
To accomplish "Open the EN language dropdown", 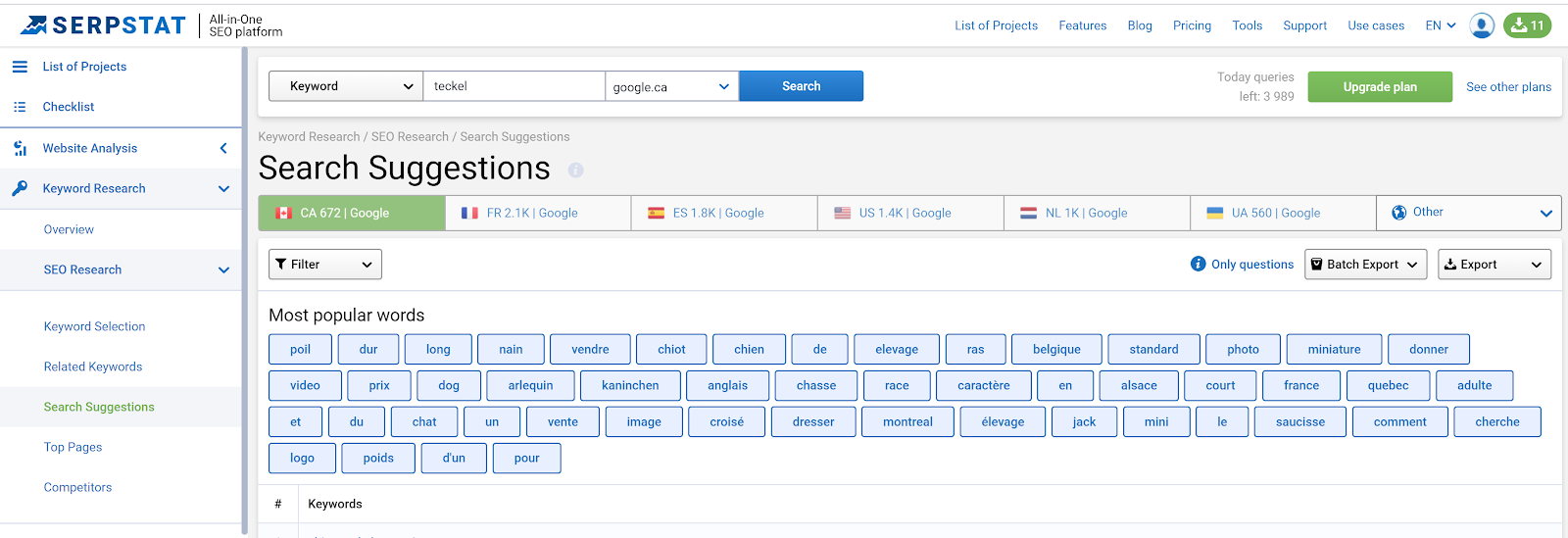I will 1441,25.
